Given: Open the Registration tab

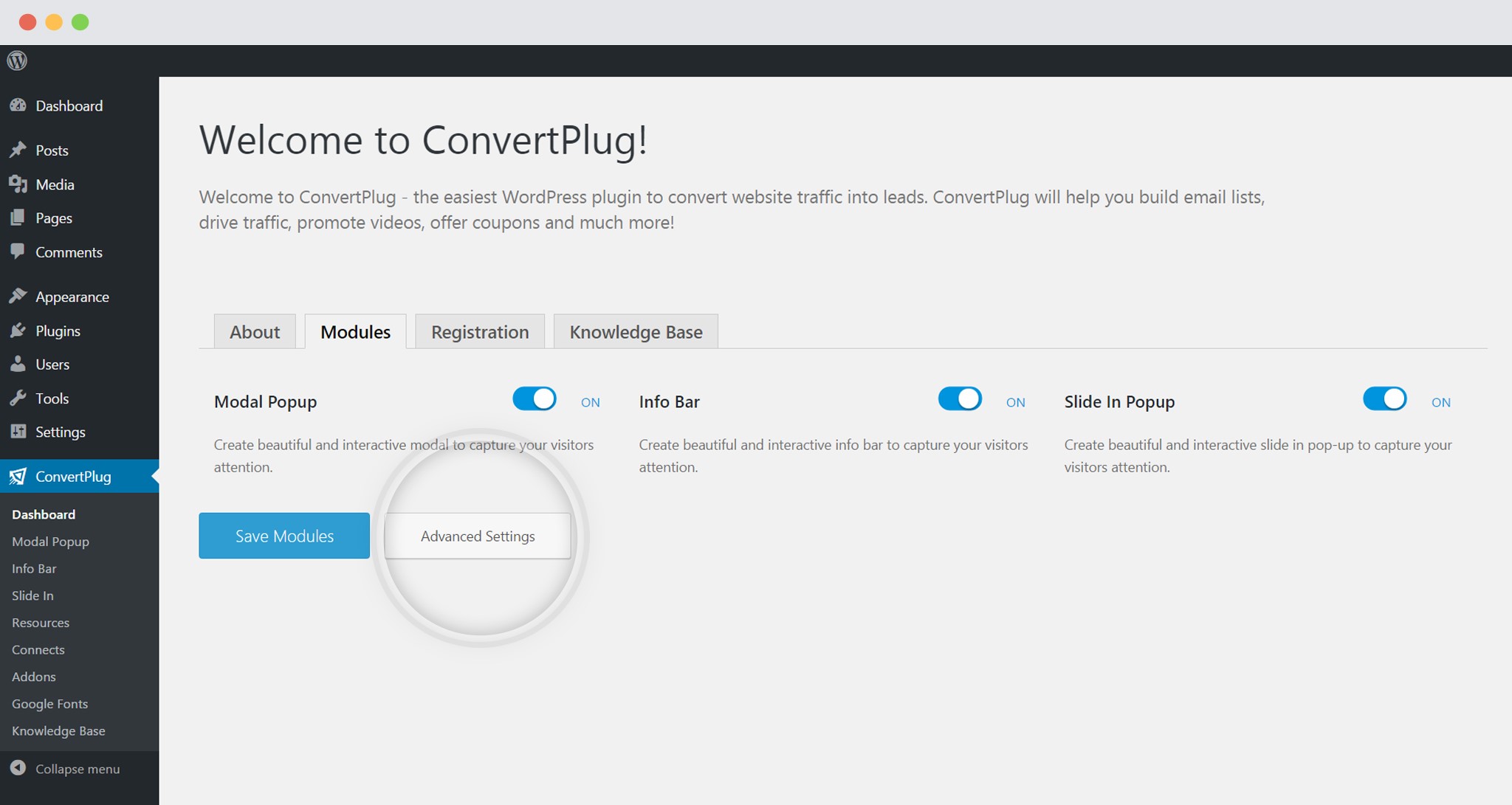Looking at the screenshot, I should coord(480,331).
